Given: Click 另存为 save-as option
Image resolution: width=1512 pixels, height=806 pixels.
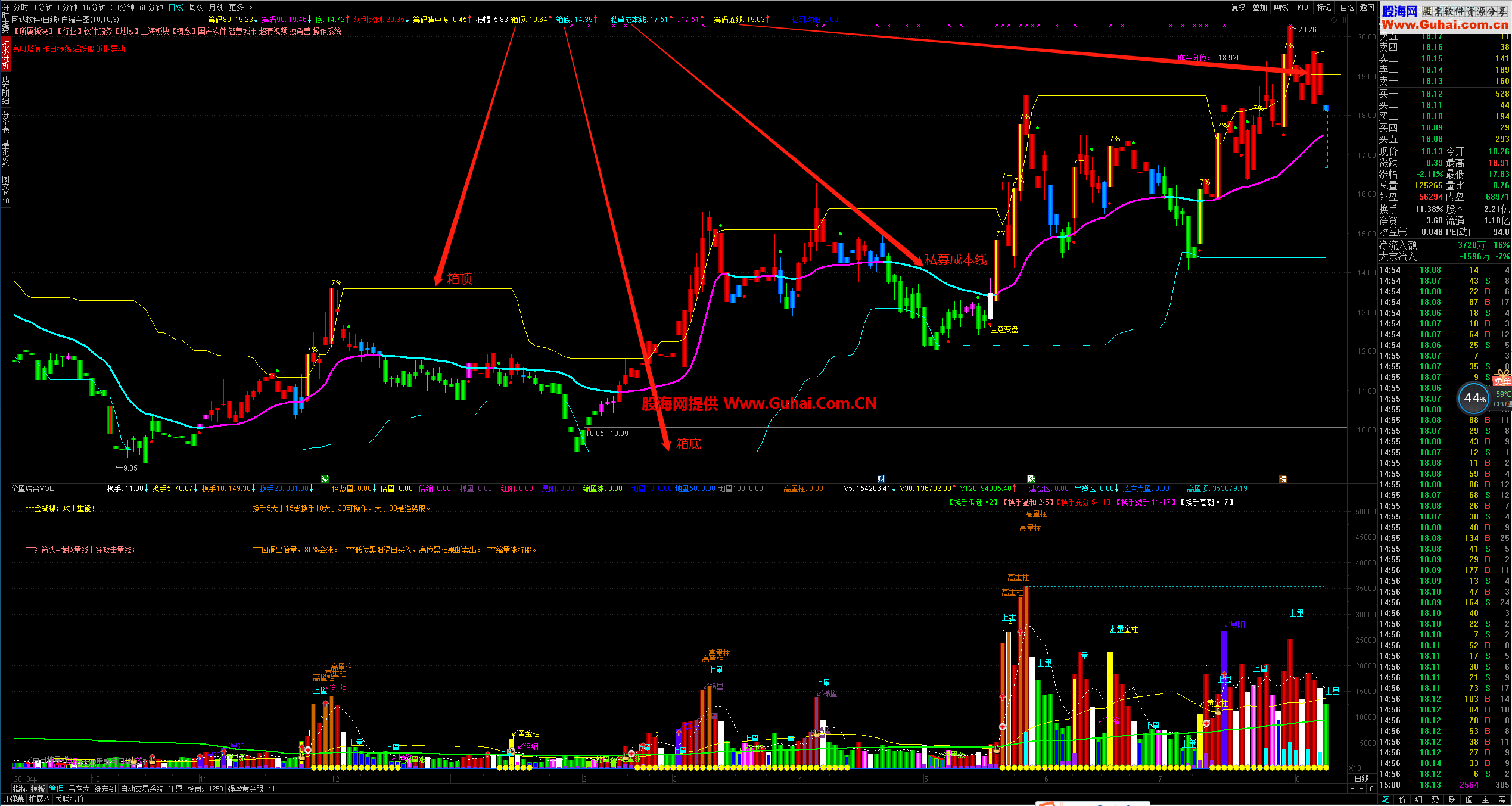Looking at the screenshot, I should (x=79, y=789).
